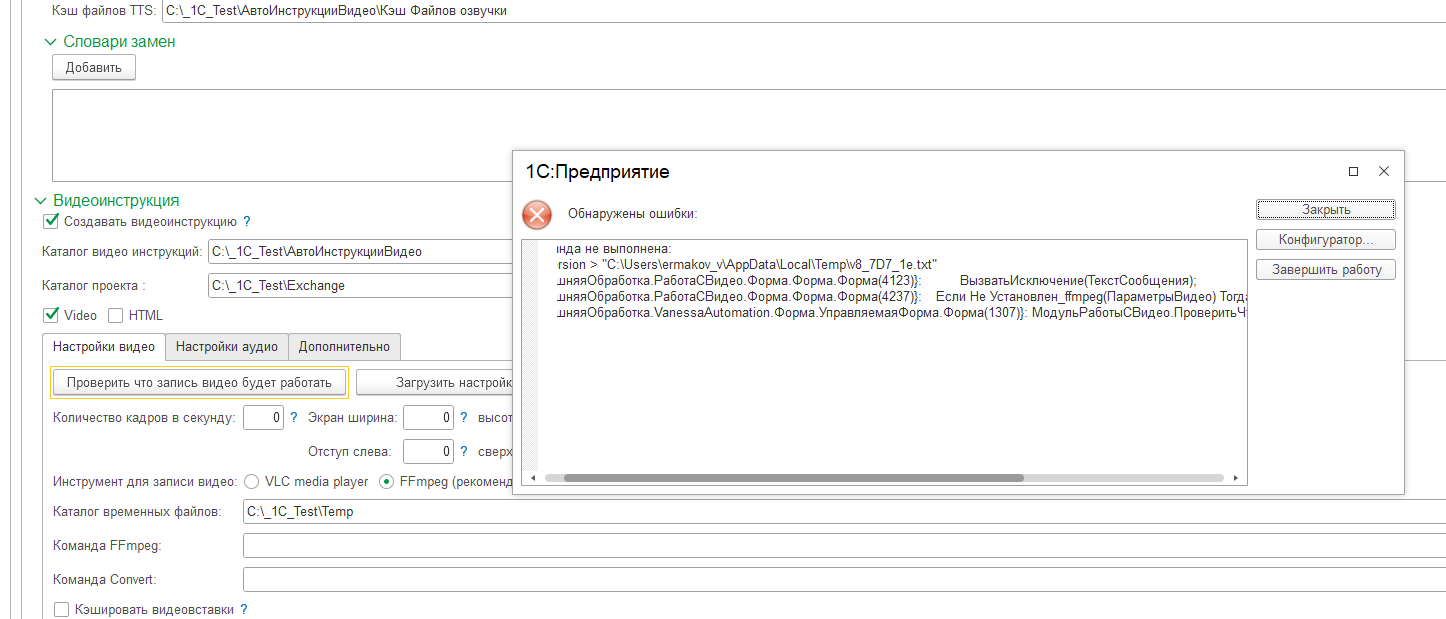Viewport: 1446px width, 619px height.
Task: Open help for Создавать видеоинструкцию
Action: [247, 222]
